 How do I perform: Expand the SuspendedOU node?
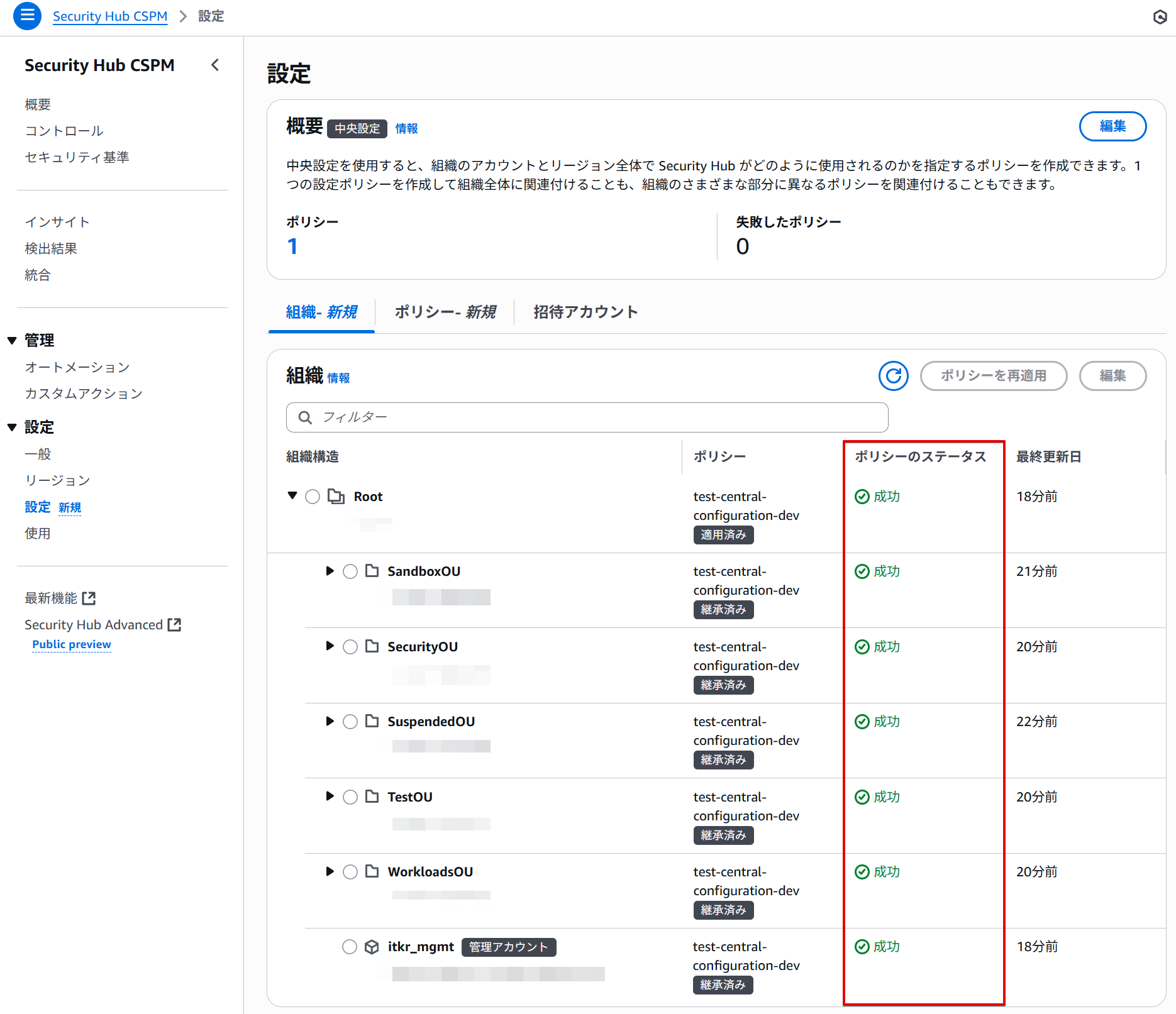(x=330, y=721)
